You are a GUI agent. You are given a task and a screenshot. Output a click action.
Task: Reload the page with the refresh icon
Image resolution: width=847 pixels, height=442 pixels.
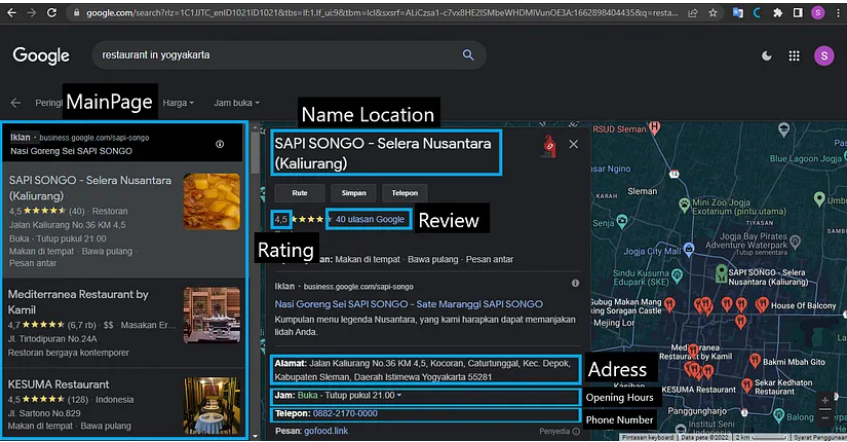[51, 12]
